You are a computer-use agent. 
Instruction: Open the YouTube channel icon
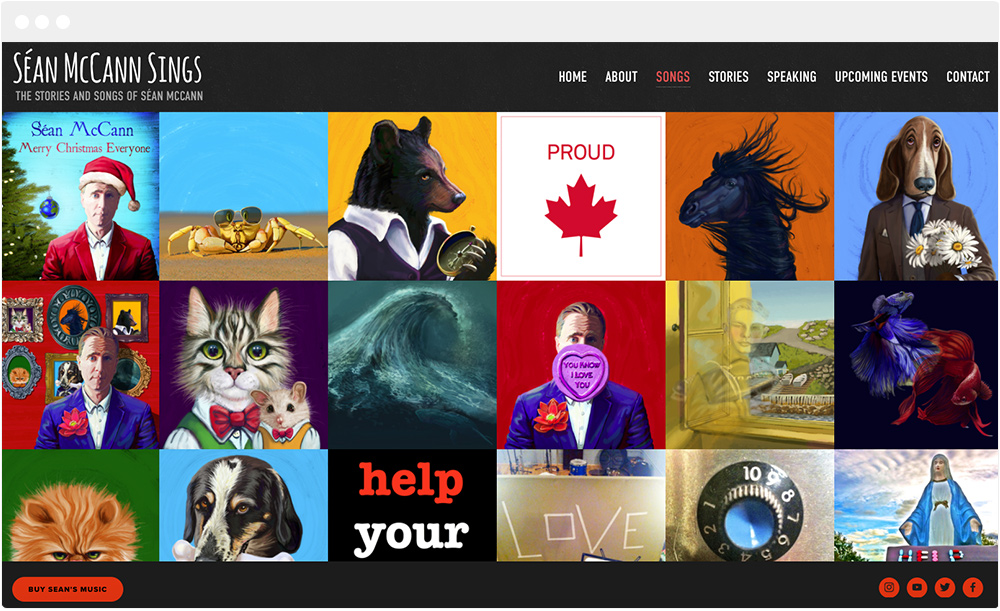pyautogui.click(x=917, y=587)
